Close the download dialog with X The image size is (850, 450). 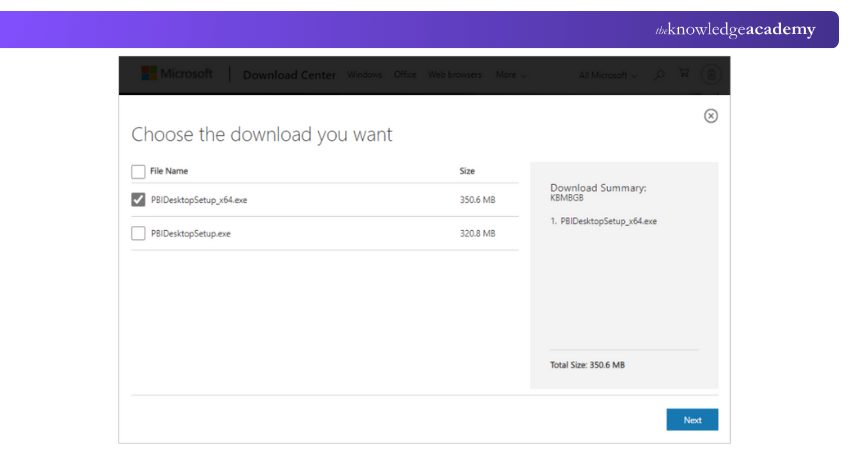coord(711,115)
